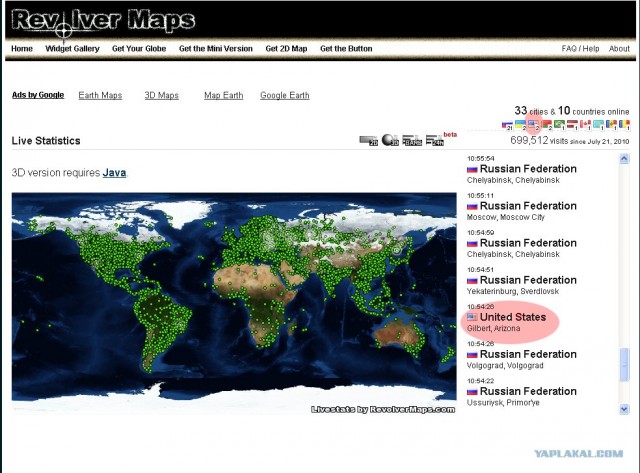The image size is (640, 473).
Task: Open the Bars statistics view icon
Action: [x=412, y=140]
